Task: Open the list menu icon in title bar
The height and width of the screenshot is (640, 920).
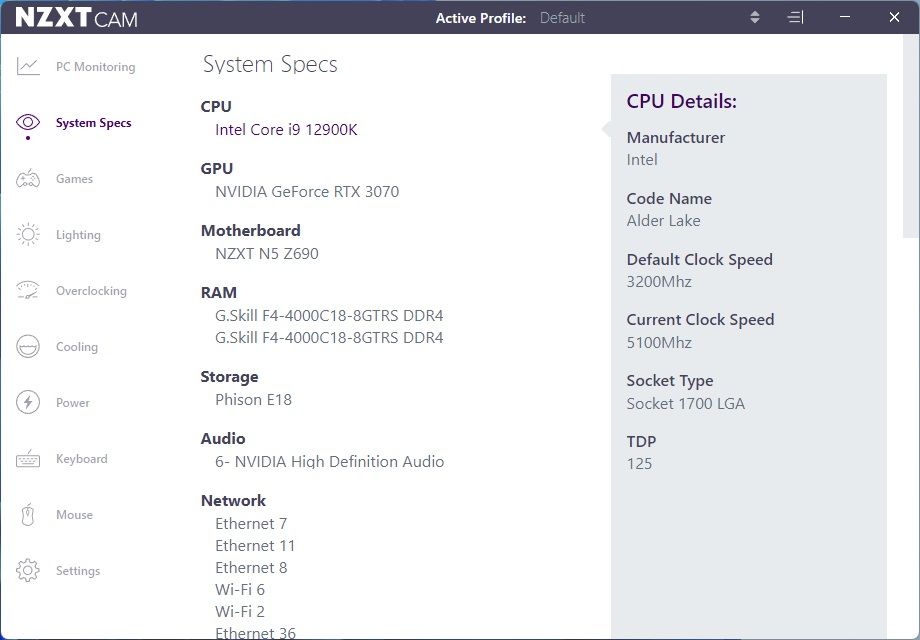Action: pos(795,18)
